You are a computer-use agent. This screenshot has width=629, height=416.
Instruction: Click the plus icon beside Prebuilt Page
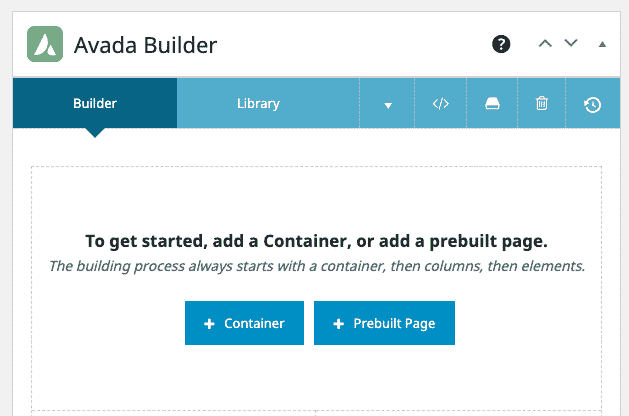click(x=339, y=324)
